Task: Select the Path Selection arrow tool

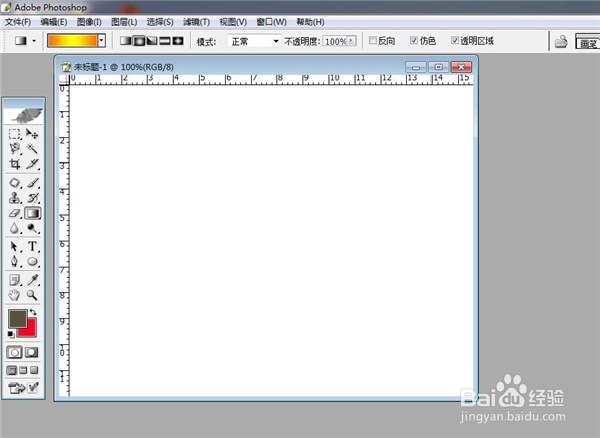Action: pos(15,246)
